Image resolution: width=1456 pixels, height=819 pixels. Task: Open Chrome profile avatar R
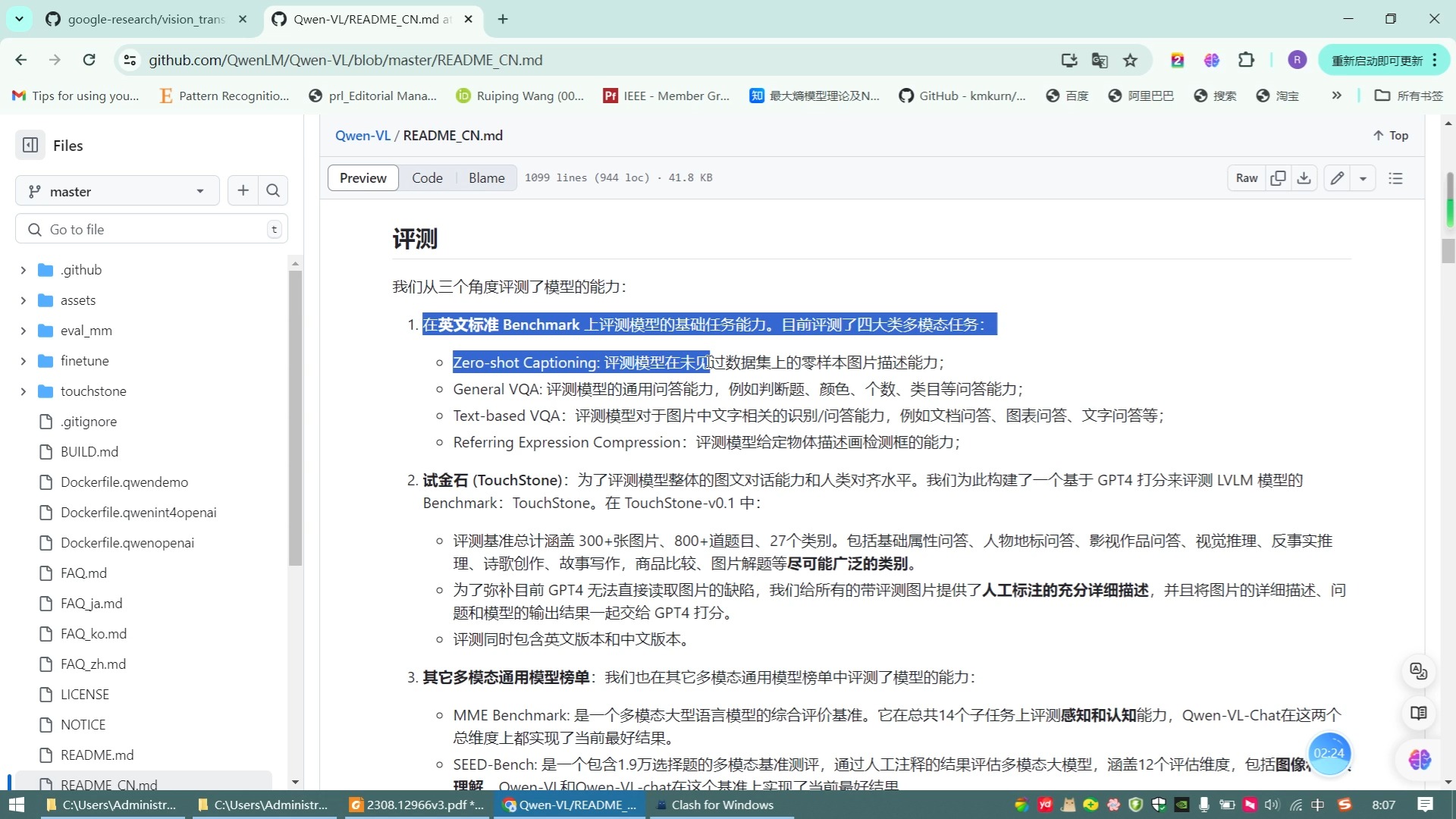coord(1297,60)
